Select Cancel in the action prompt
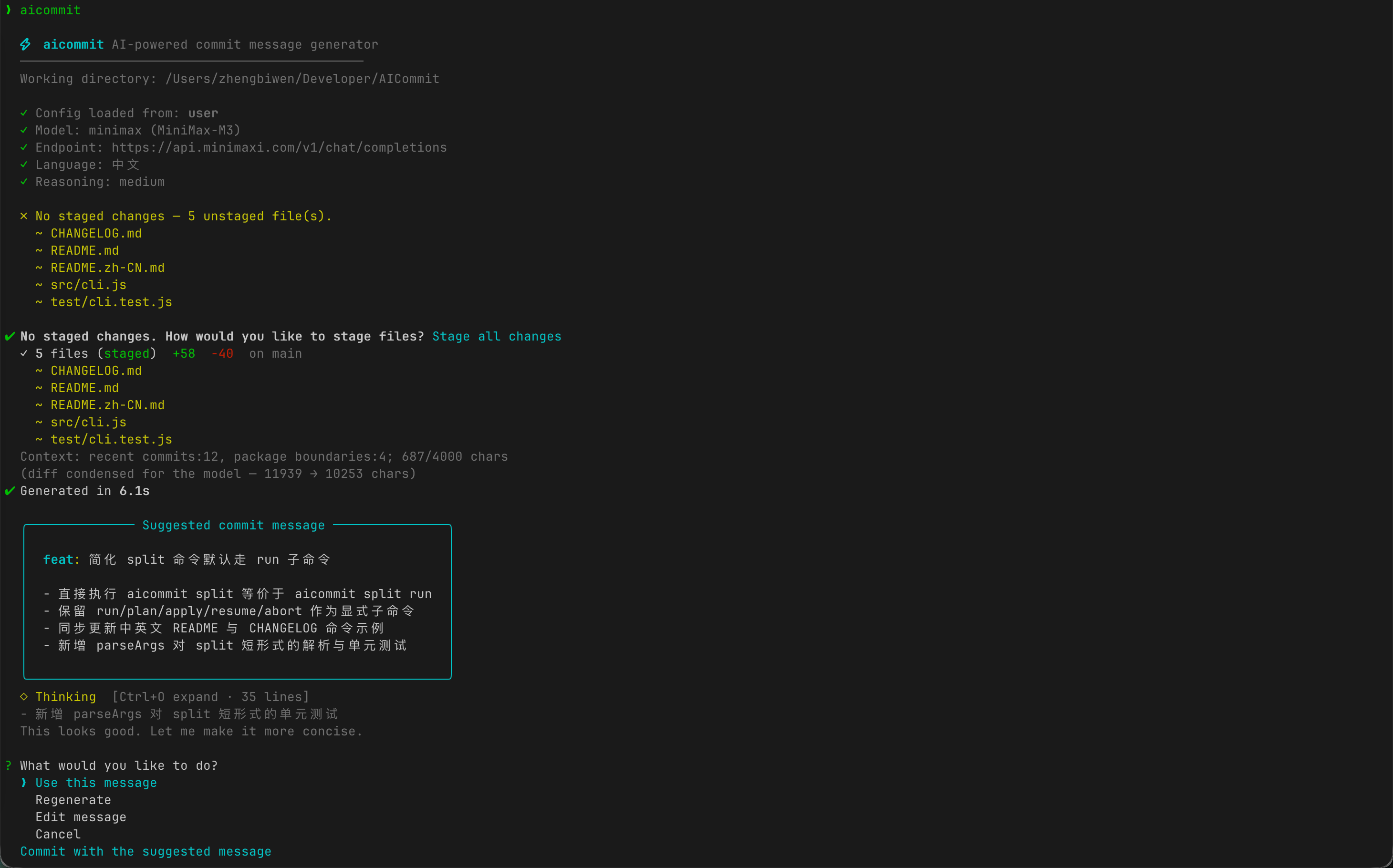This screenshot has width=1393, height=868. tap(58, 834)
